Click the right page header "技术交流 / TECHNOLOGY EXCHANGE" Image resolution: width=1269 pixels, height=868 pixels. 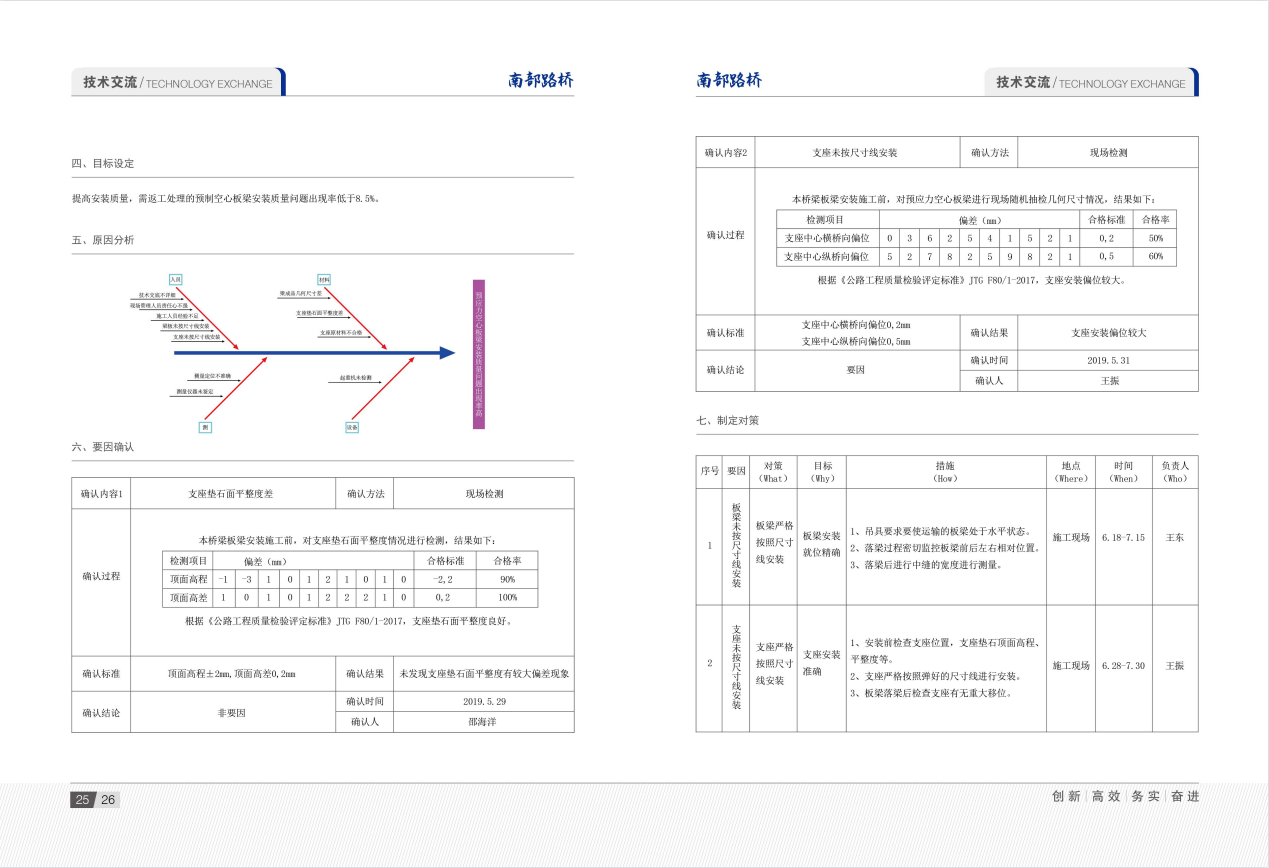click(1091, 83)
